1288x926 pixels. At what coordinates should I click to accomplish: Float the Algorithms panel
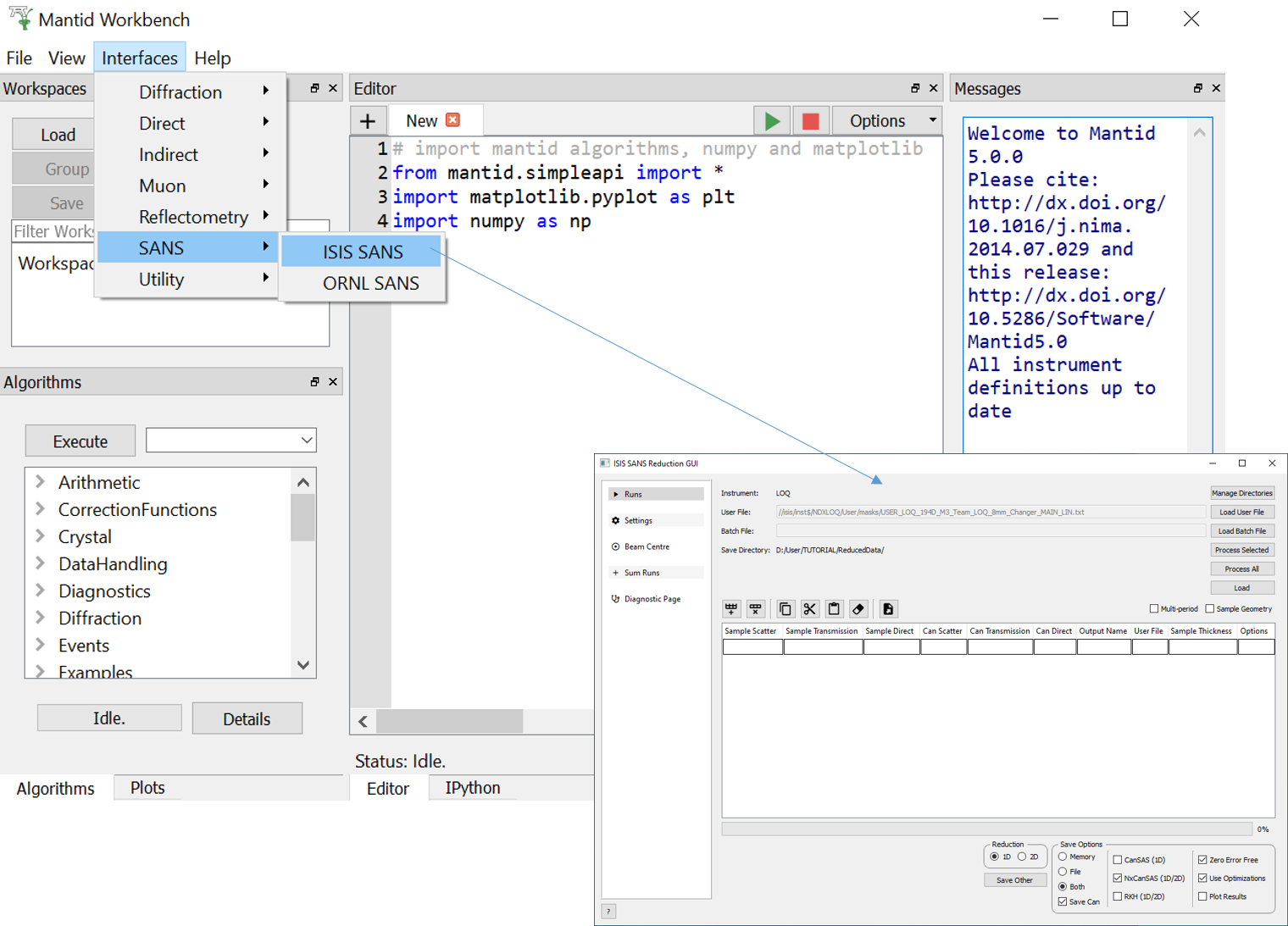pyautogui.click(x=314, y=382)
